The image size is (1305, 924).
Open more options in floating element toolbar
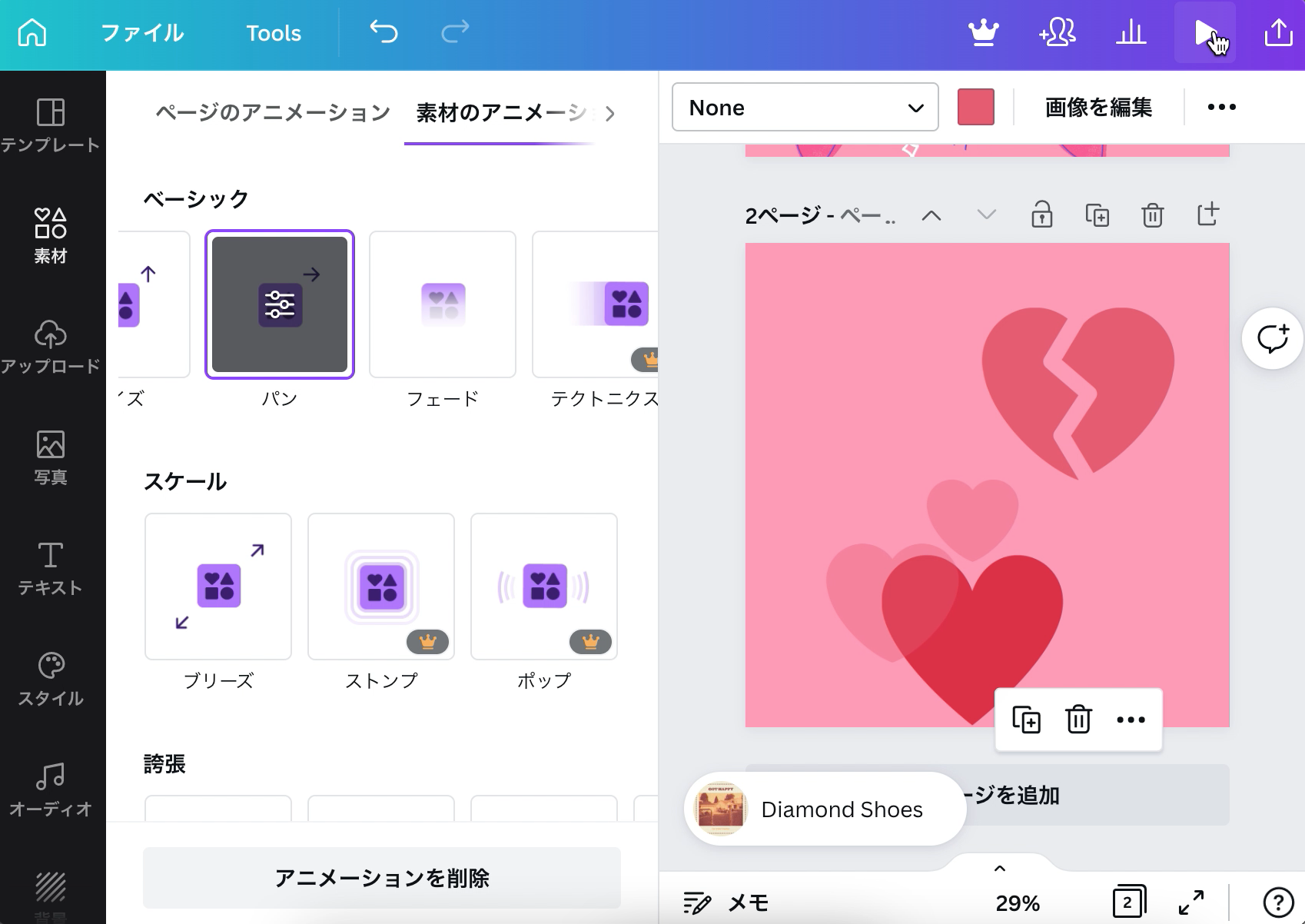[1131, 720]
